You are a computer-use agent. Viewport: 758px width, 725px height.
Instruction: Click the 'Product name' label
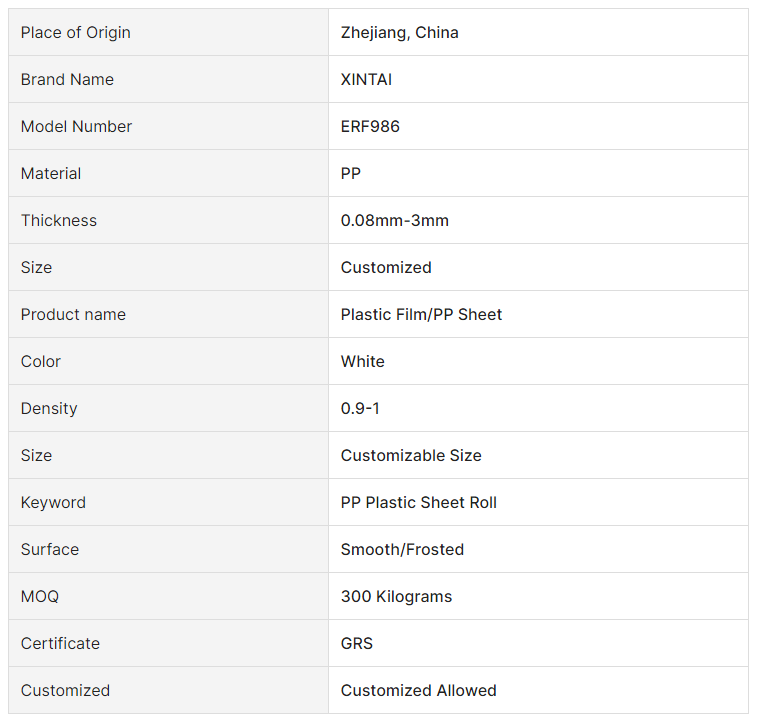tap(73, 315)
